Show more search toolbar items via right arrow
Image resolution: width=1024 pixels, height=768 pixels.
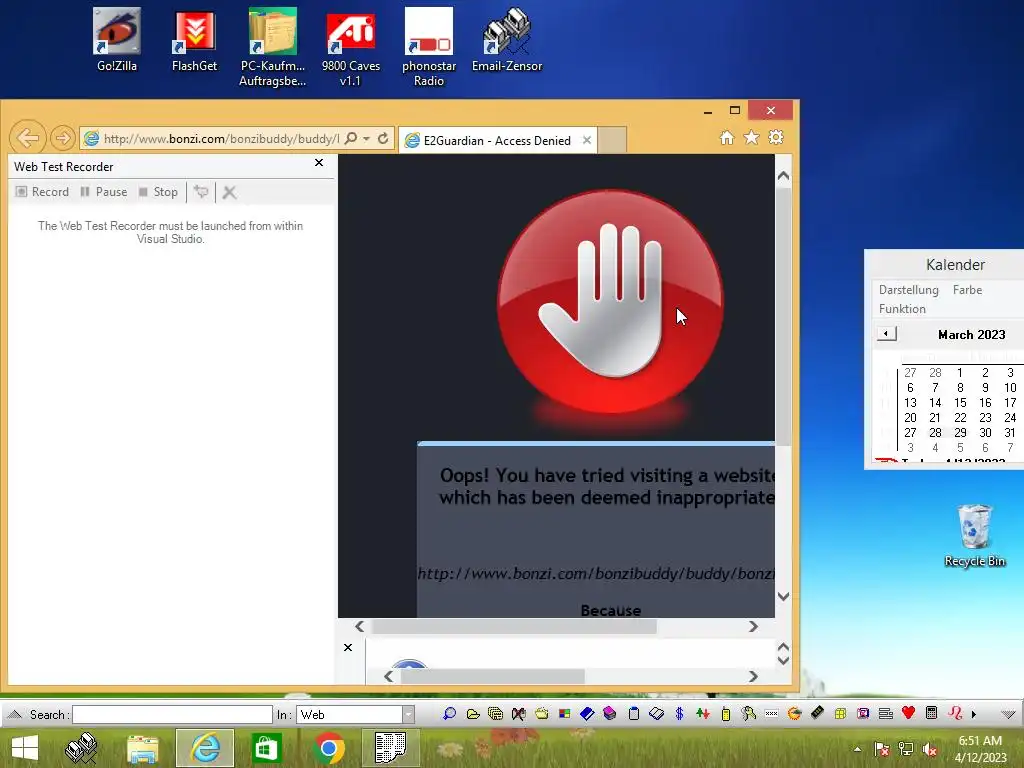pos(974,714)
